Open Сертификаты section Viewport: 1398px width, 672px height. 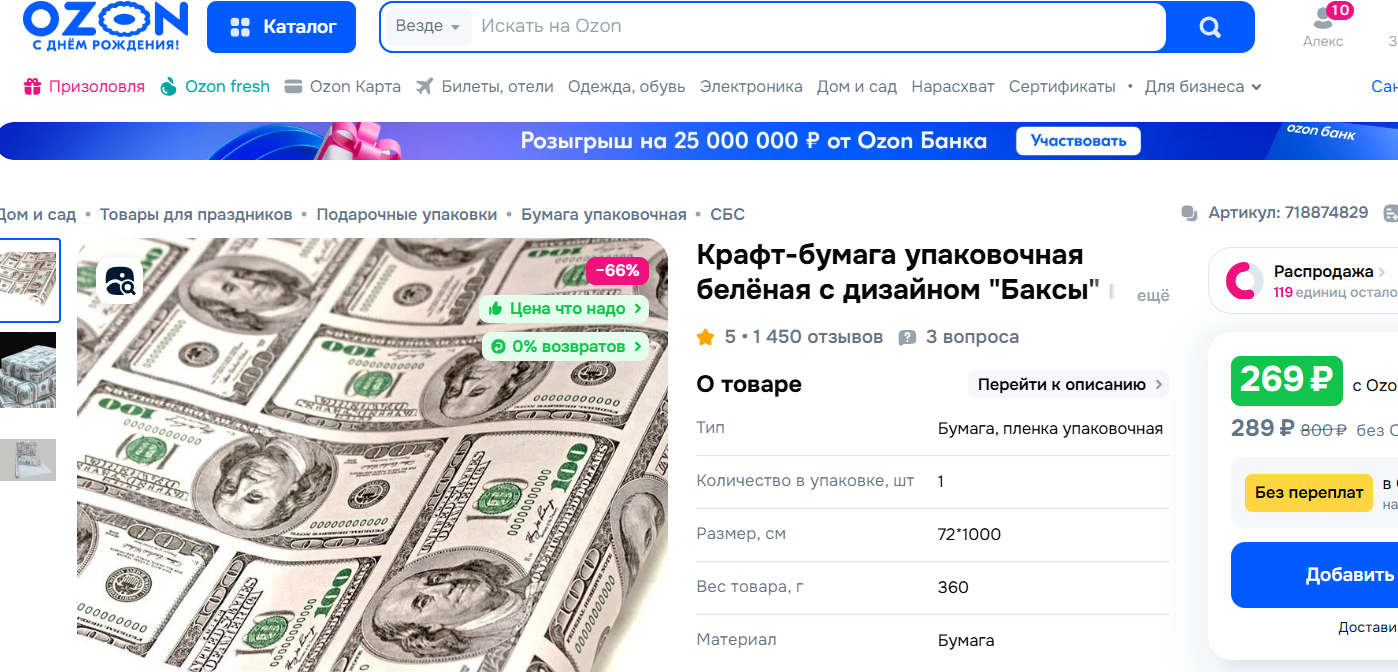click(1062, 86)
